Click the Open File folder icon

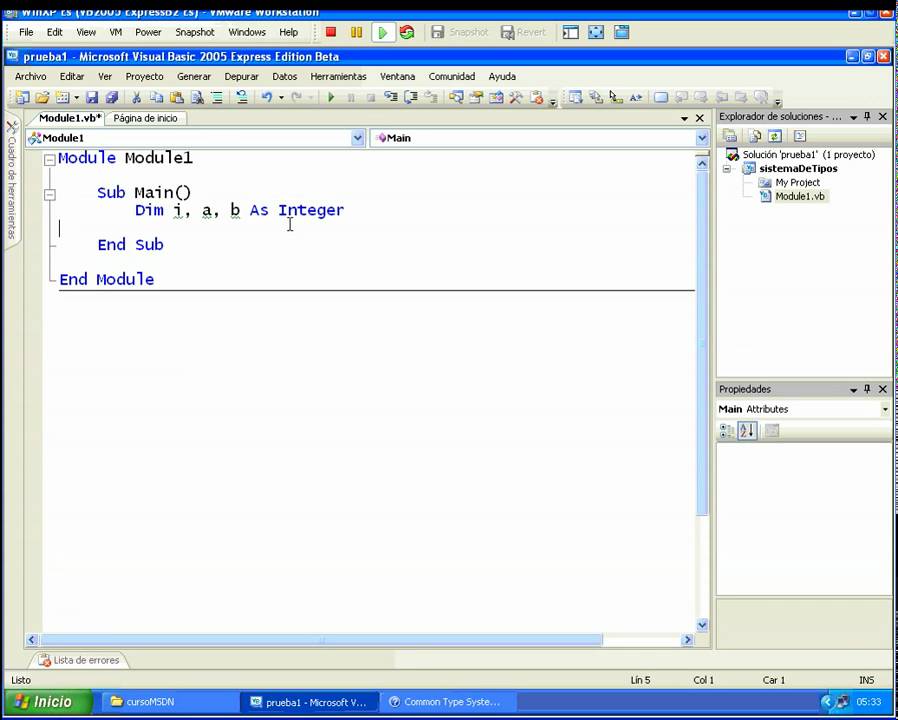pyautogui.click(x=42, y=97)
